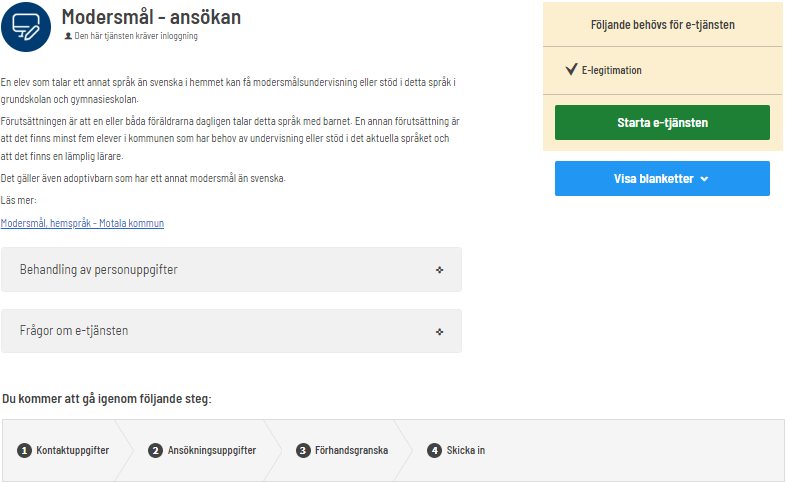The height and width of the screenshot is (482, 789).
Task: Open the Modersmål, hemspråk - Motala kommun link
Action: (82, 224)
